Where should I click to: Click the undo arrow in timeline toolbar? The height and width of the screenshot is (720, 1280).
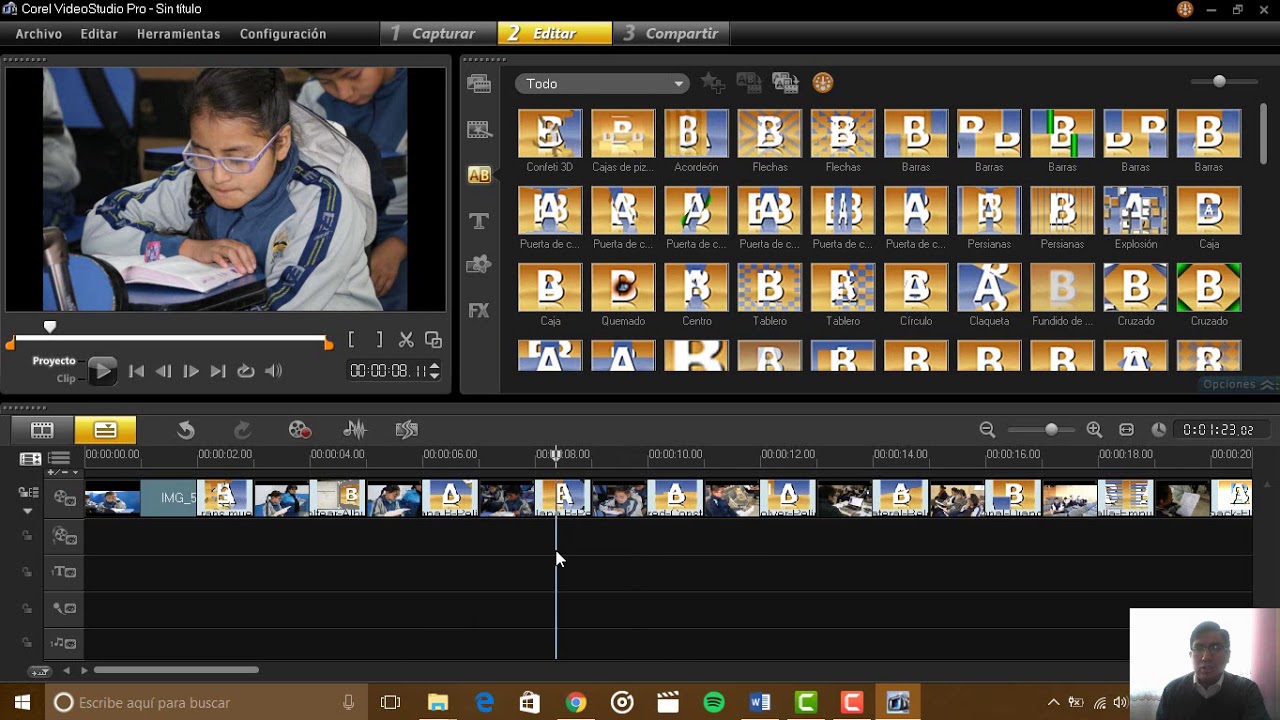pyautogui.click(x=186, y=430)
